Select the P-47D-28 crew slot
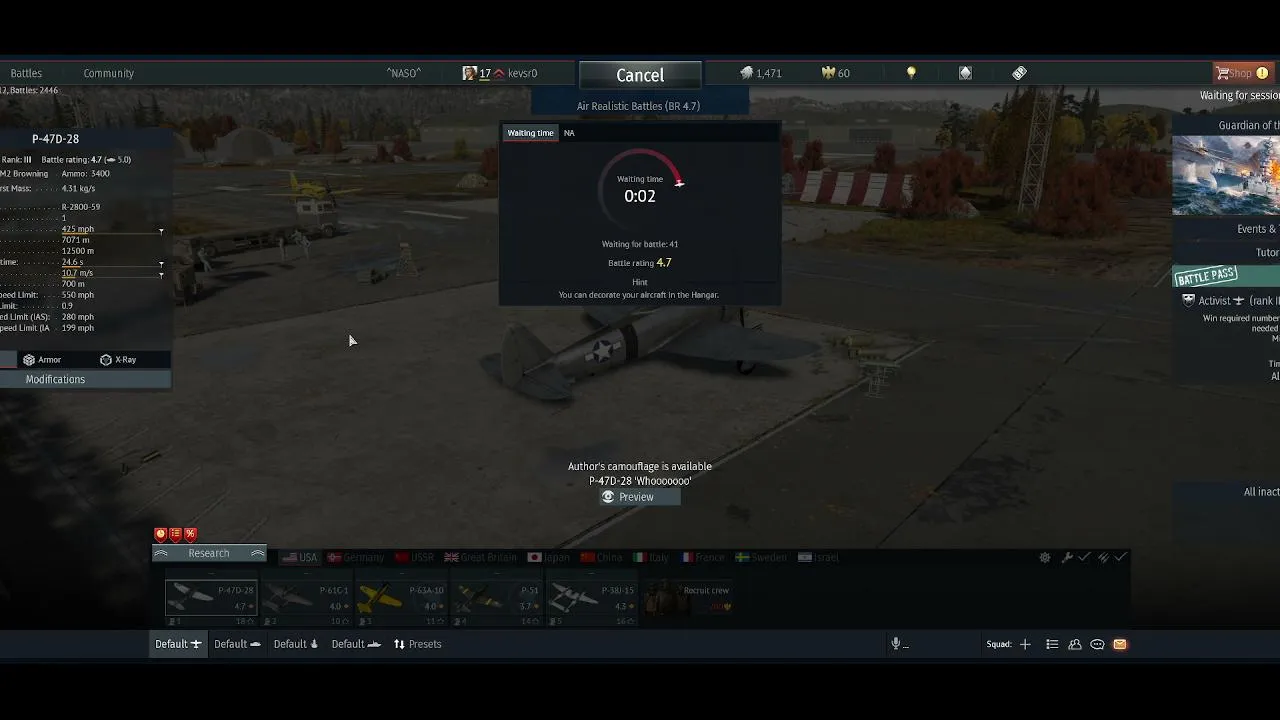1280x720 pixels. [x=211, y=598]
